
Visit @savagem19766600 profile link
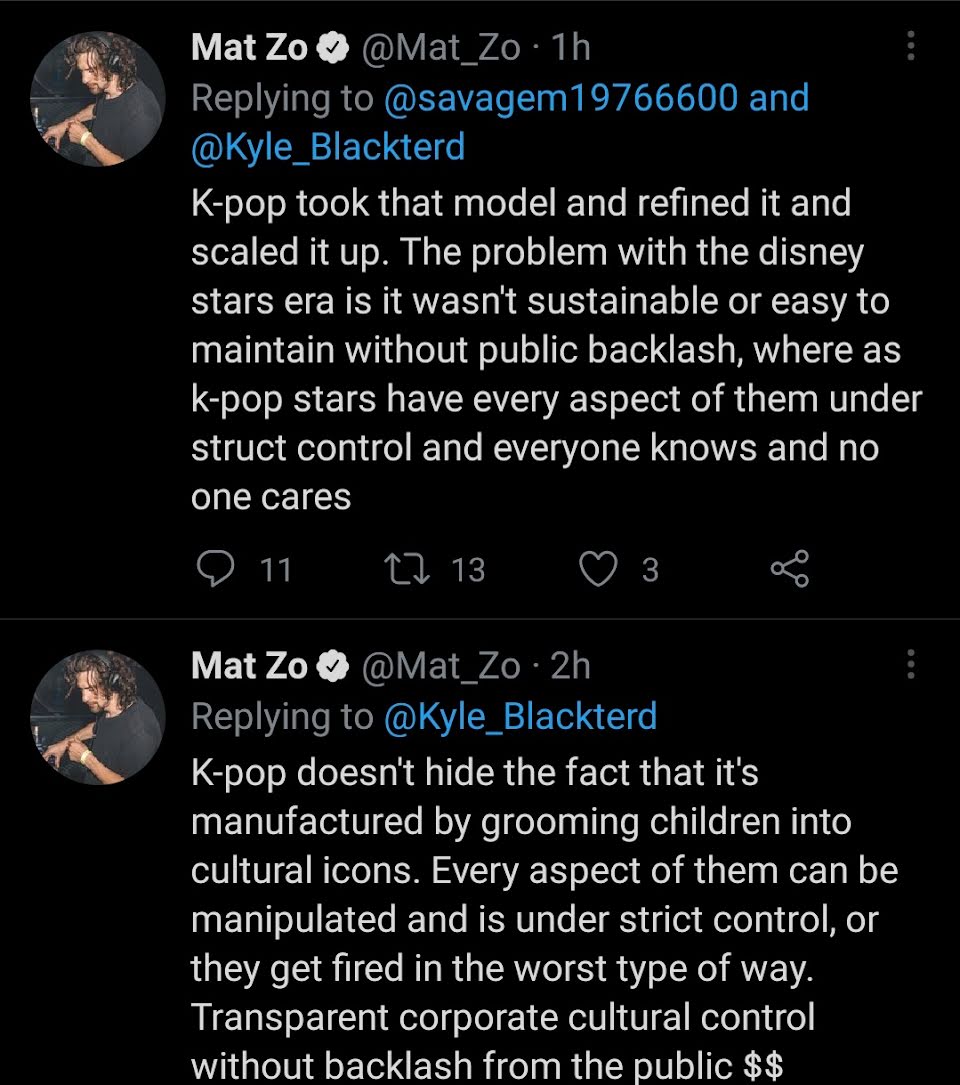pos(560,98)
